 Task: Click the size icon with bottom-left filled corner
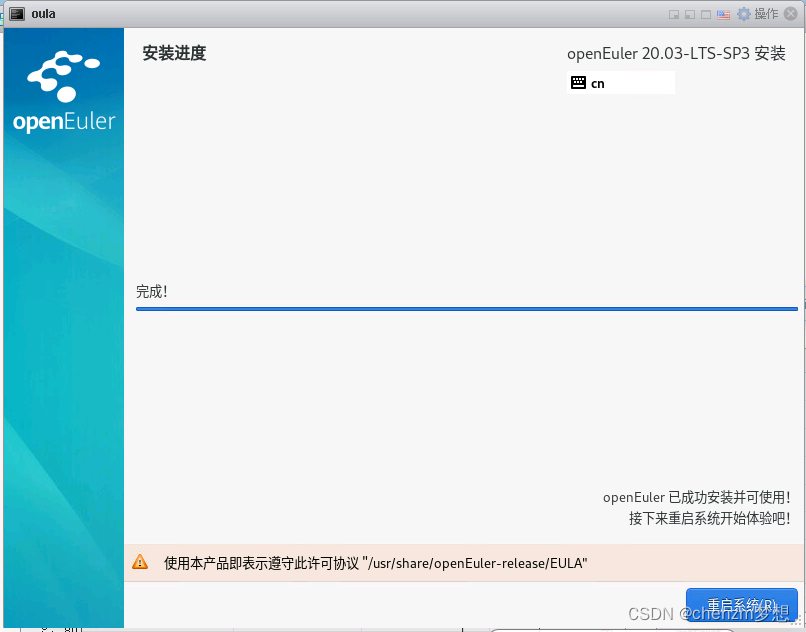690,14
